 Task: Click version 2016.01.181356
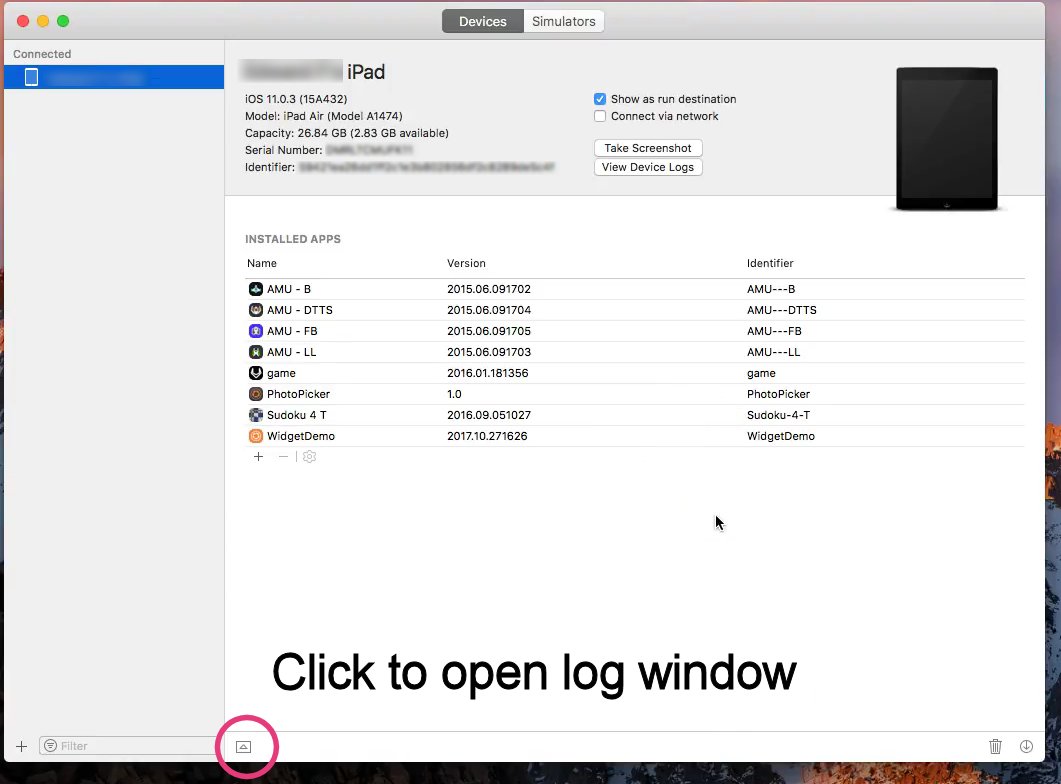pyautogui.click(x=488, y=373)
